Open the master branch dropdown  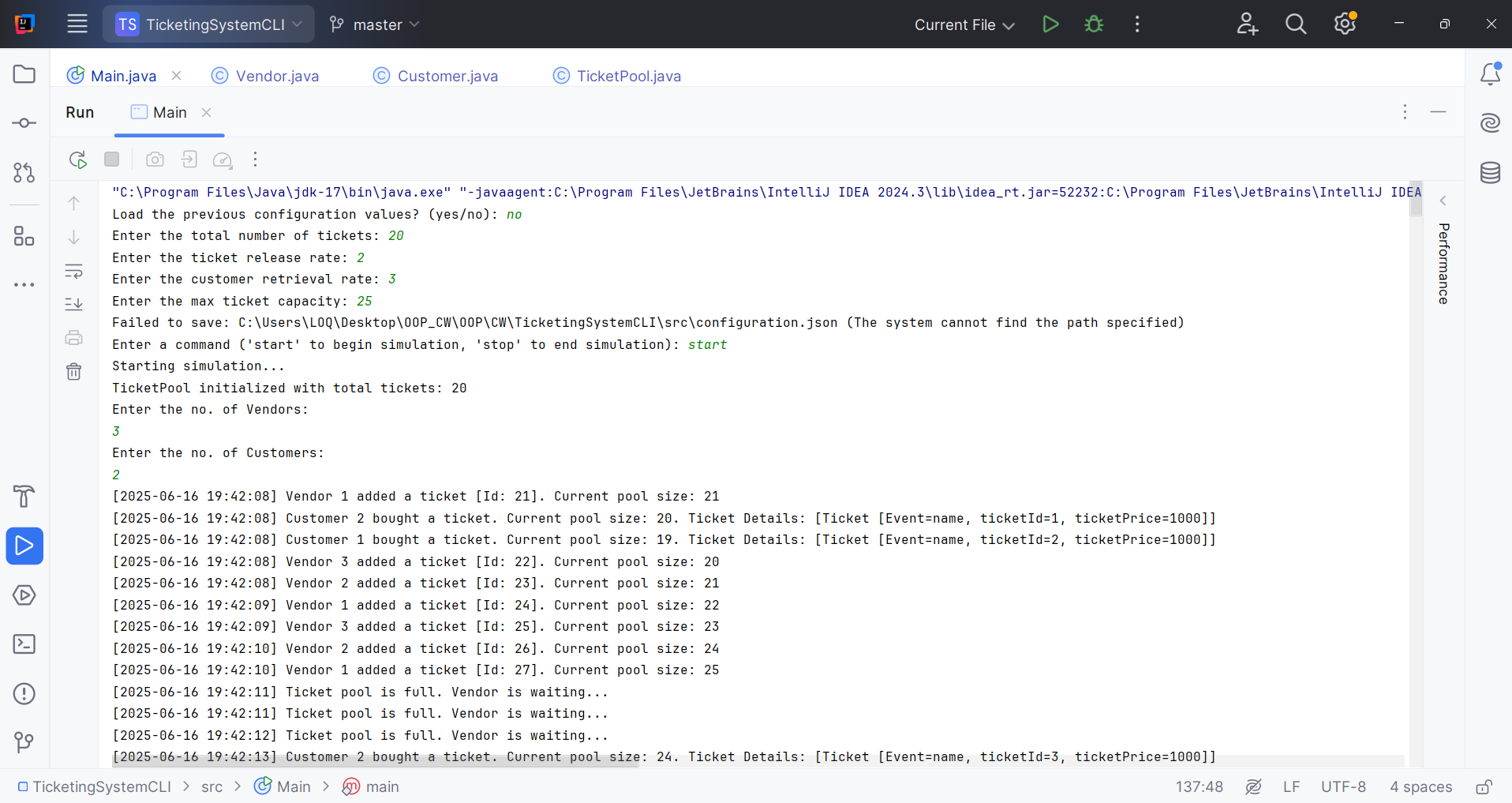[x=373, y=24]
